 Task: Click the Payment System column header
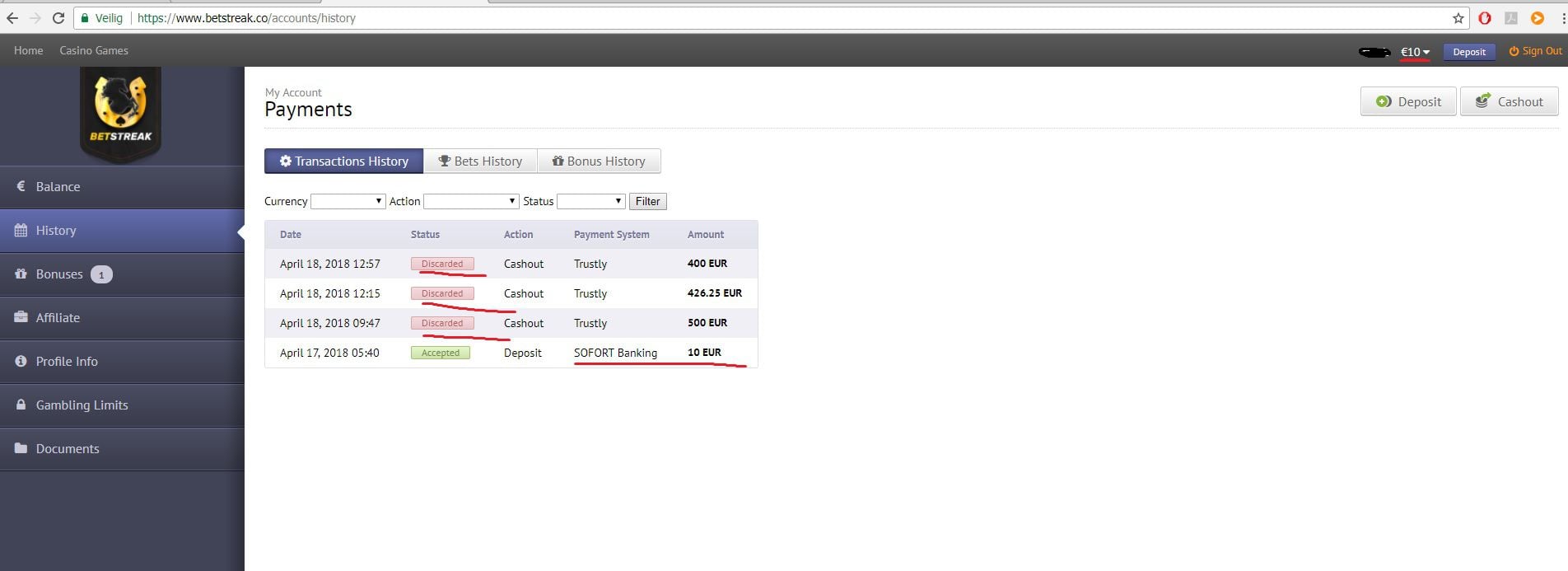tap(611, 234)
